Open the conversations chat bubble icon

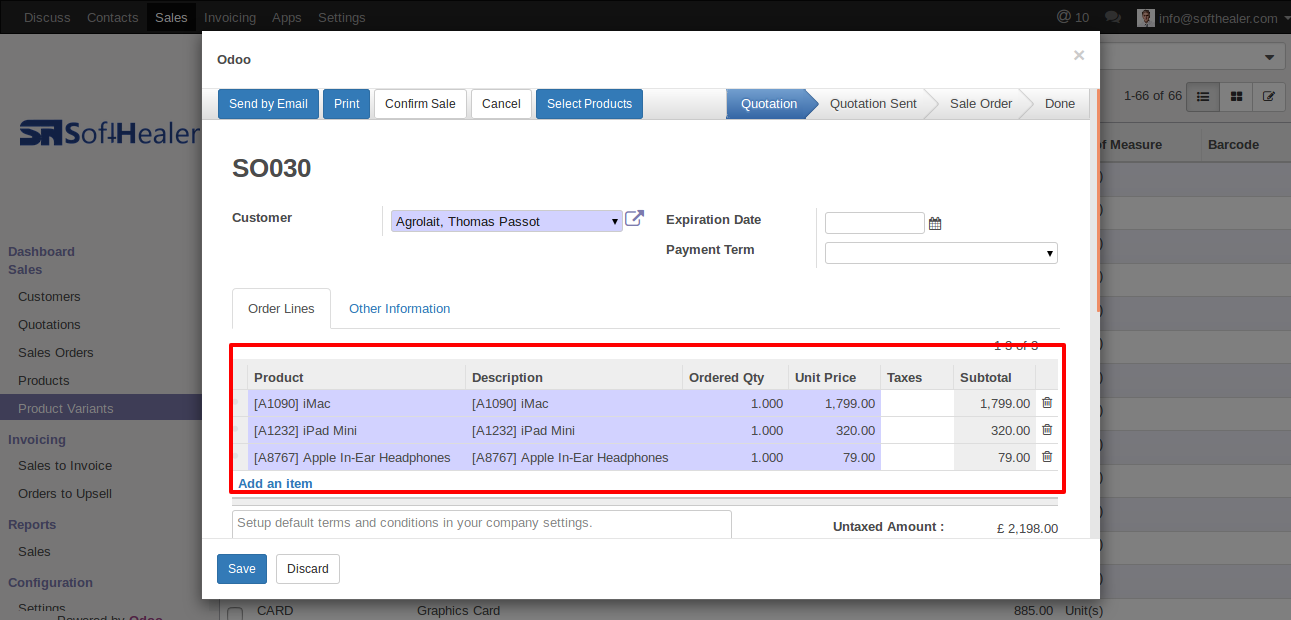point(1113,18)
